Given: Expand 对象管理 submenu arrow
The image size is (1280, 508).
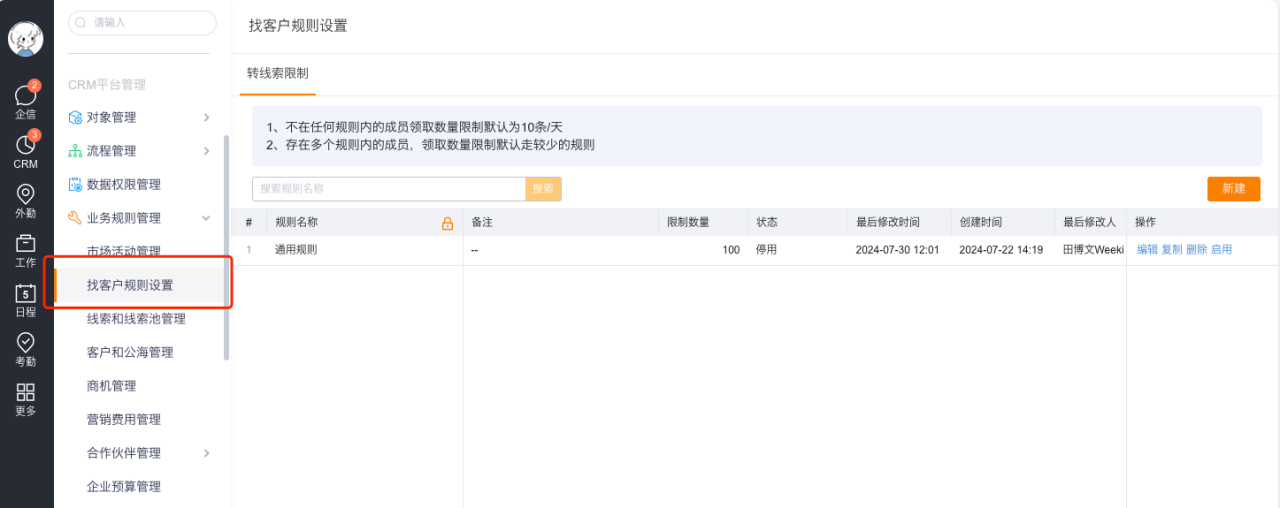Looking at the screenshot, I should click(x=206, y=117).
